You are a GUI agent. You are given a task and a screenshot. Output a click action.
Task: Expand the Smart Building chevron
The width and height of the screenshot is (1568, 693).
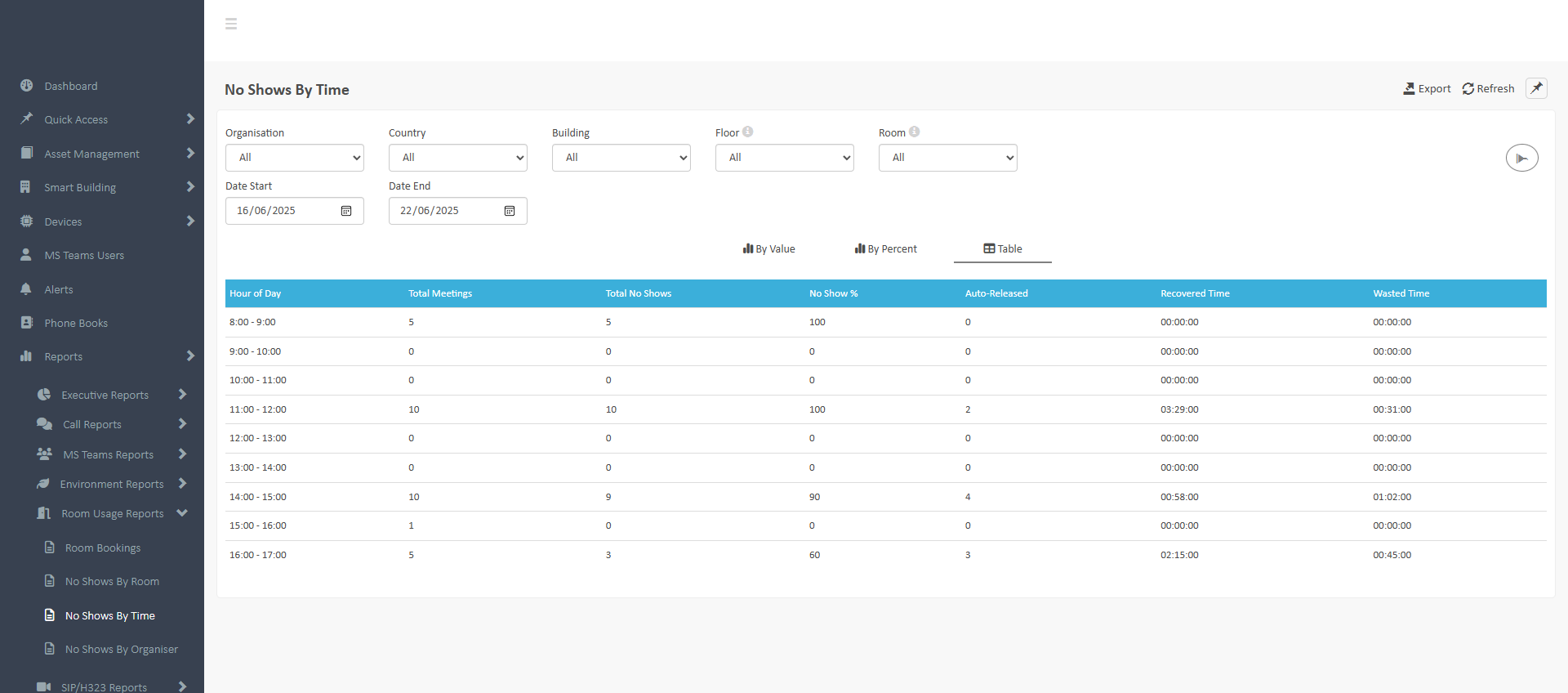pyautogui.click(x=190, y=187)
